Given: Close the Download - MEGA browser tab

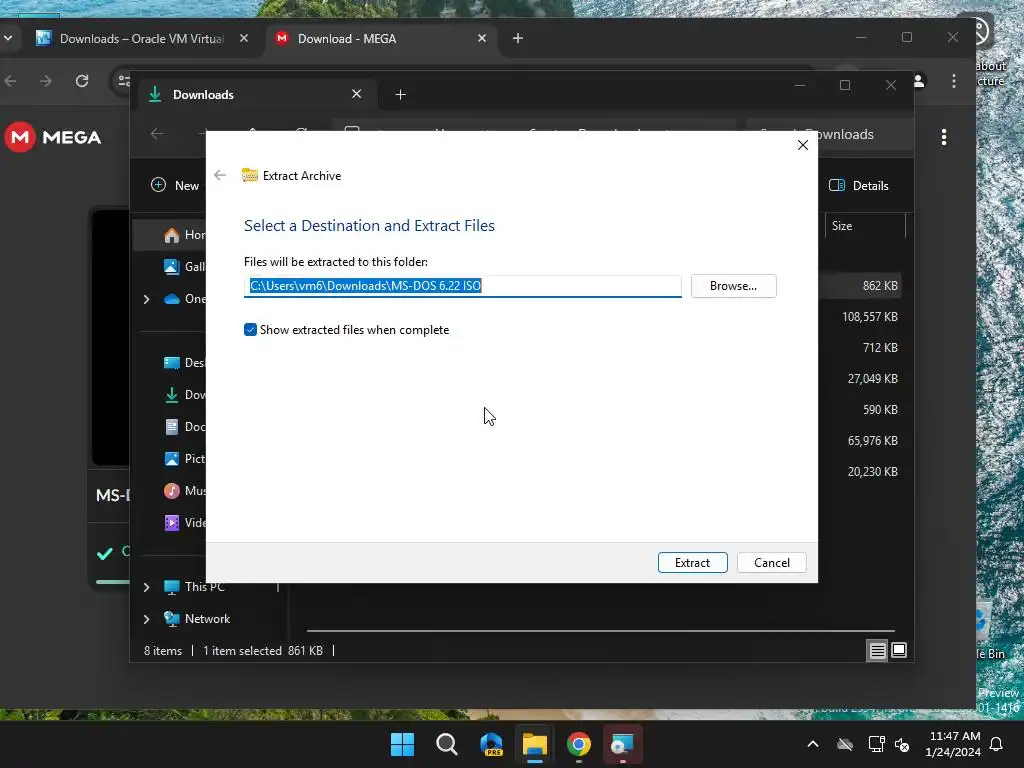Looking at the screenshot, I should point(482,39).
